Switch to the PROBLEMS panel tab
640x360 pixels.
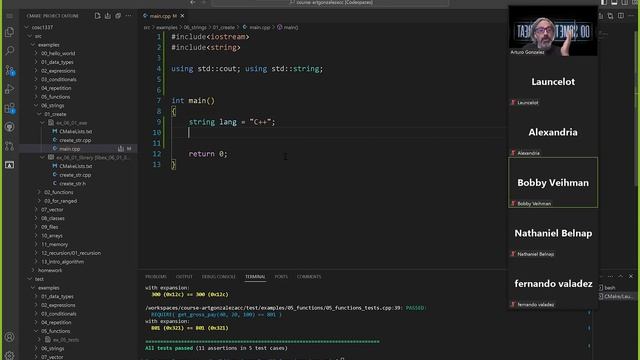pos(156,276)
